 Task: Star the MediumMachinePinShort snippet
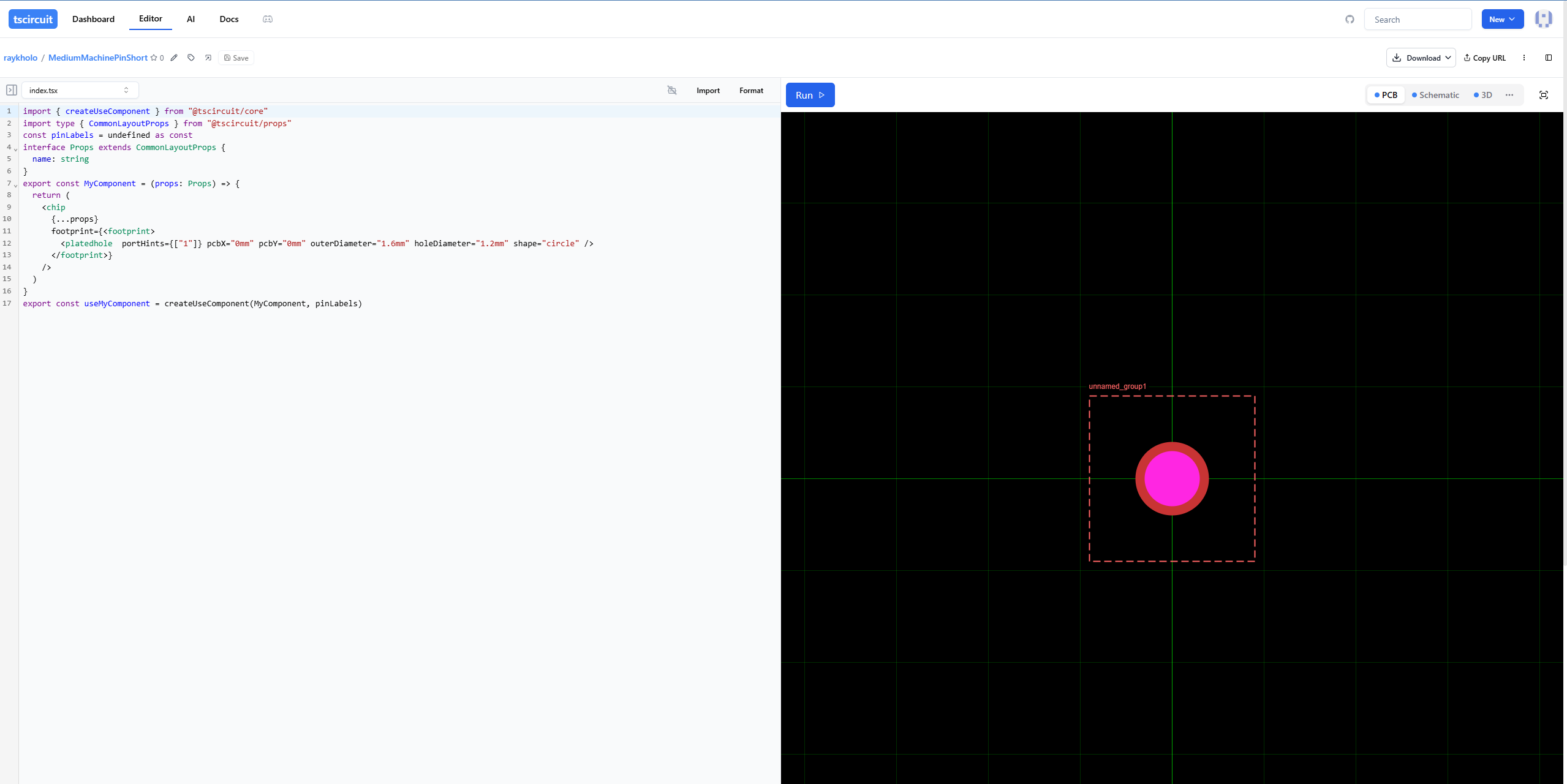(154, 58)
